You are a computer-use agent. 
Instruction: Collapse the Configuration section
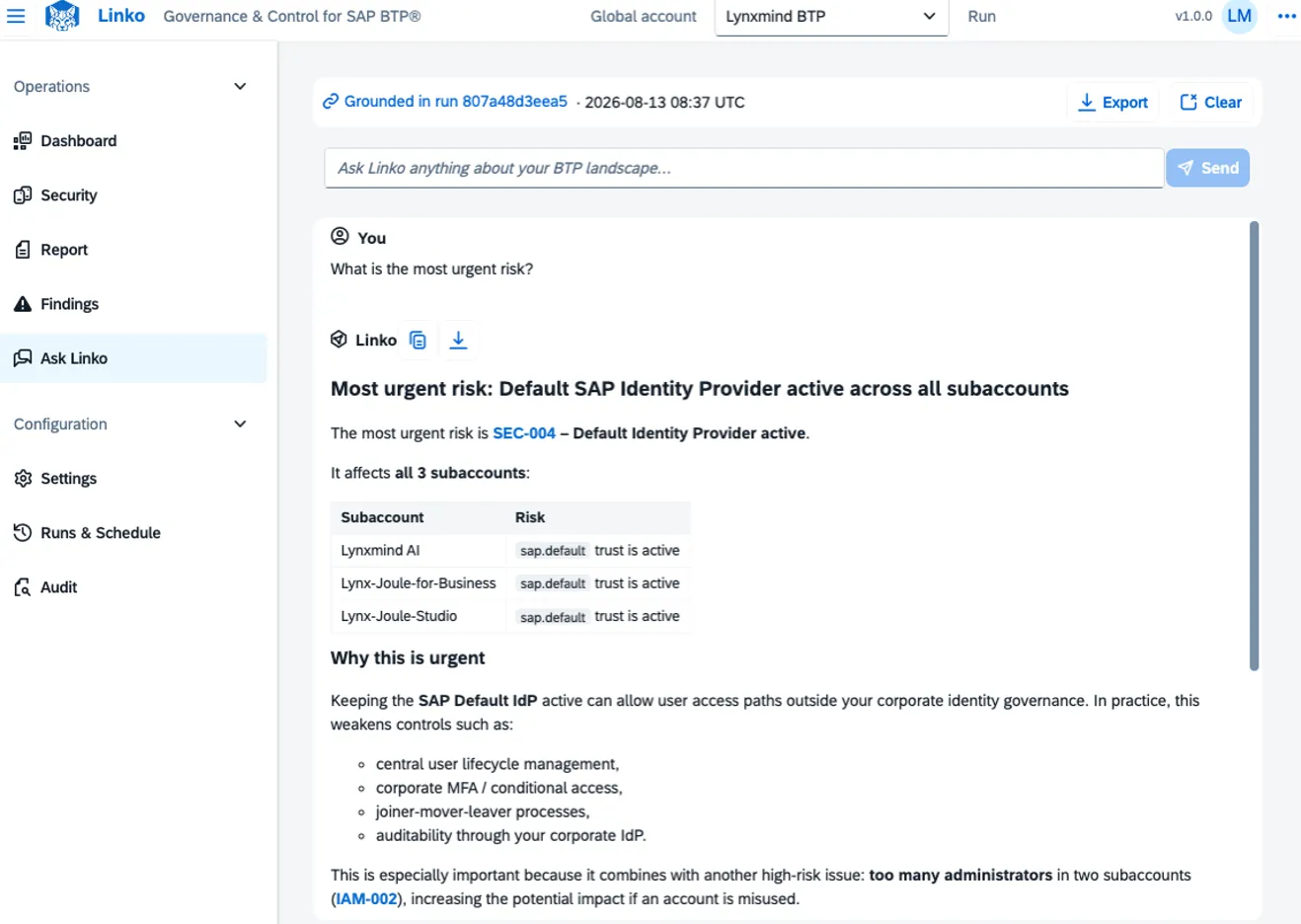pyautogui.click(x=240, y=424)
